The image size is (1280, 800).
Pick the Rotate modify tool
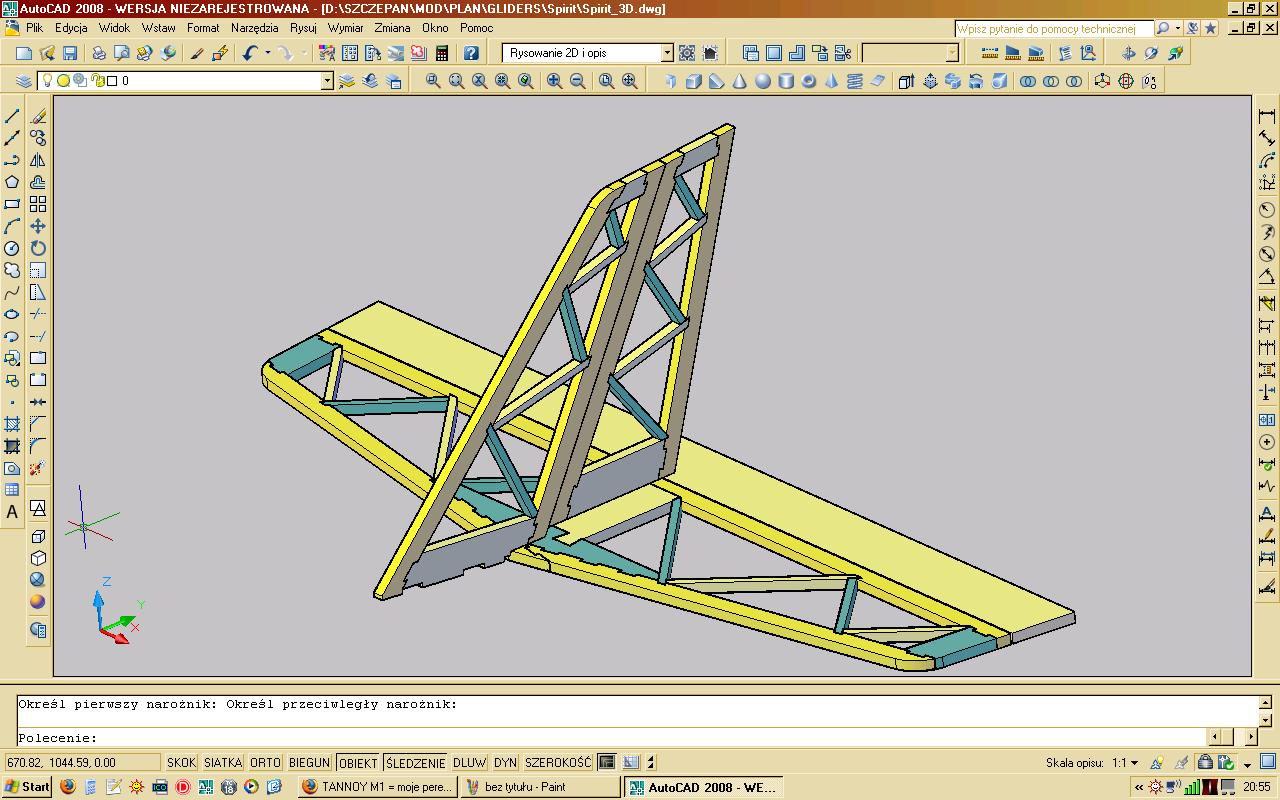click(38, 248)
